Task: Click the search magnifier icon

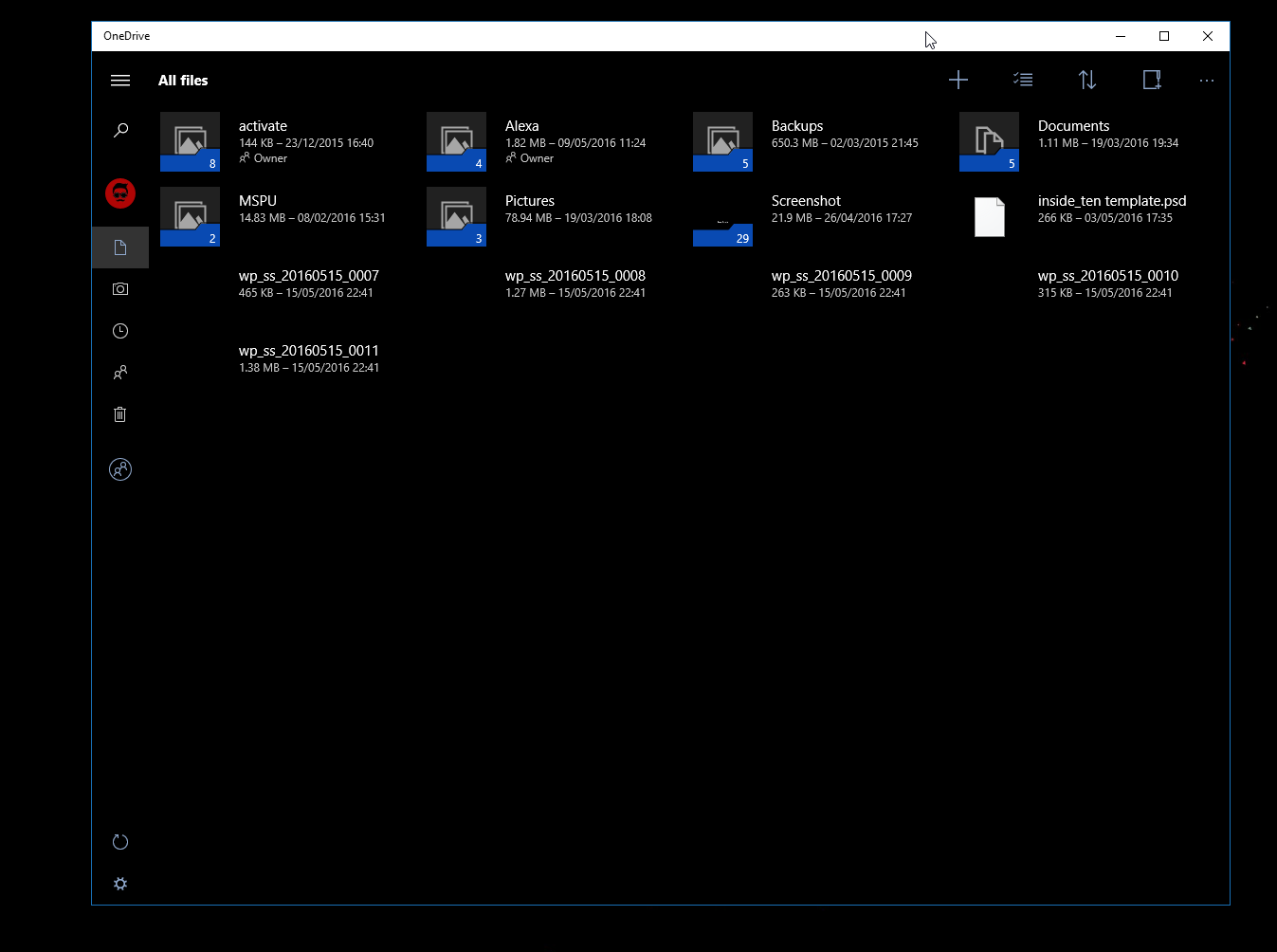Action: (120, 130)
